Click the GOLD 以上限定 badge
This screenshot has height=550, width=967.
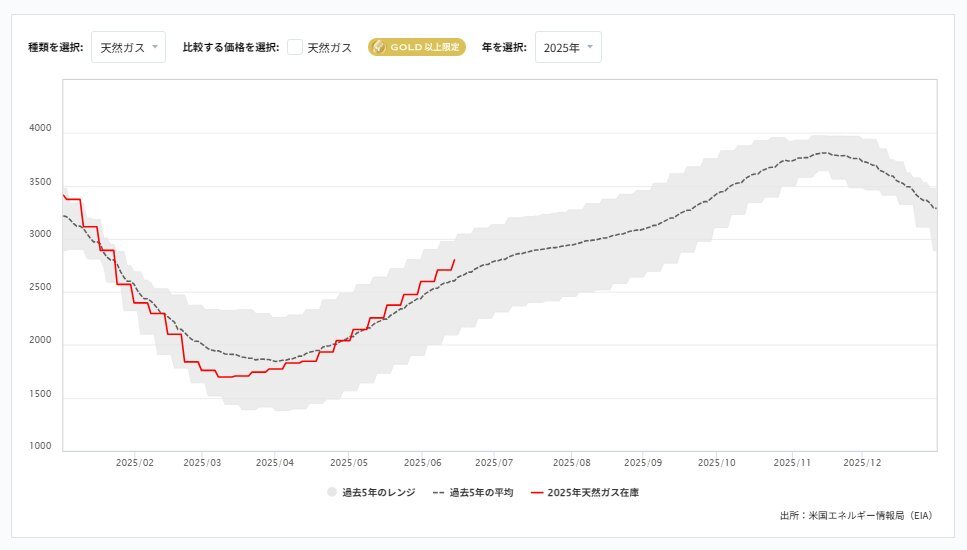point(417,47)
